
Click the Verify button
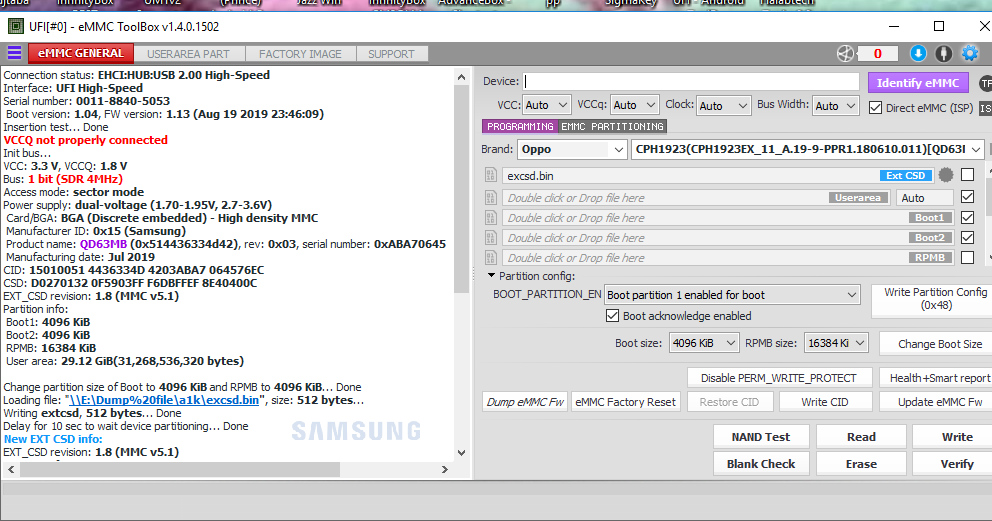[x=954, y=464]
